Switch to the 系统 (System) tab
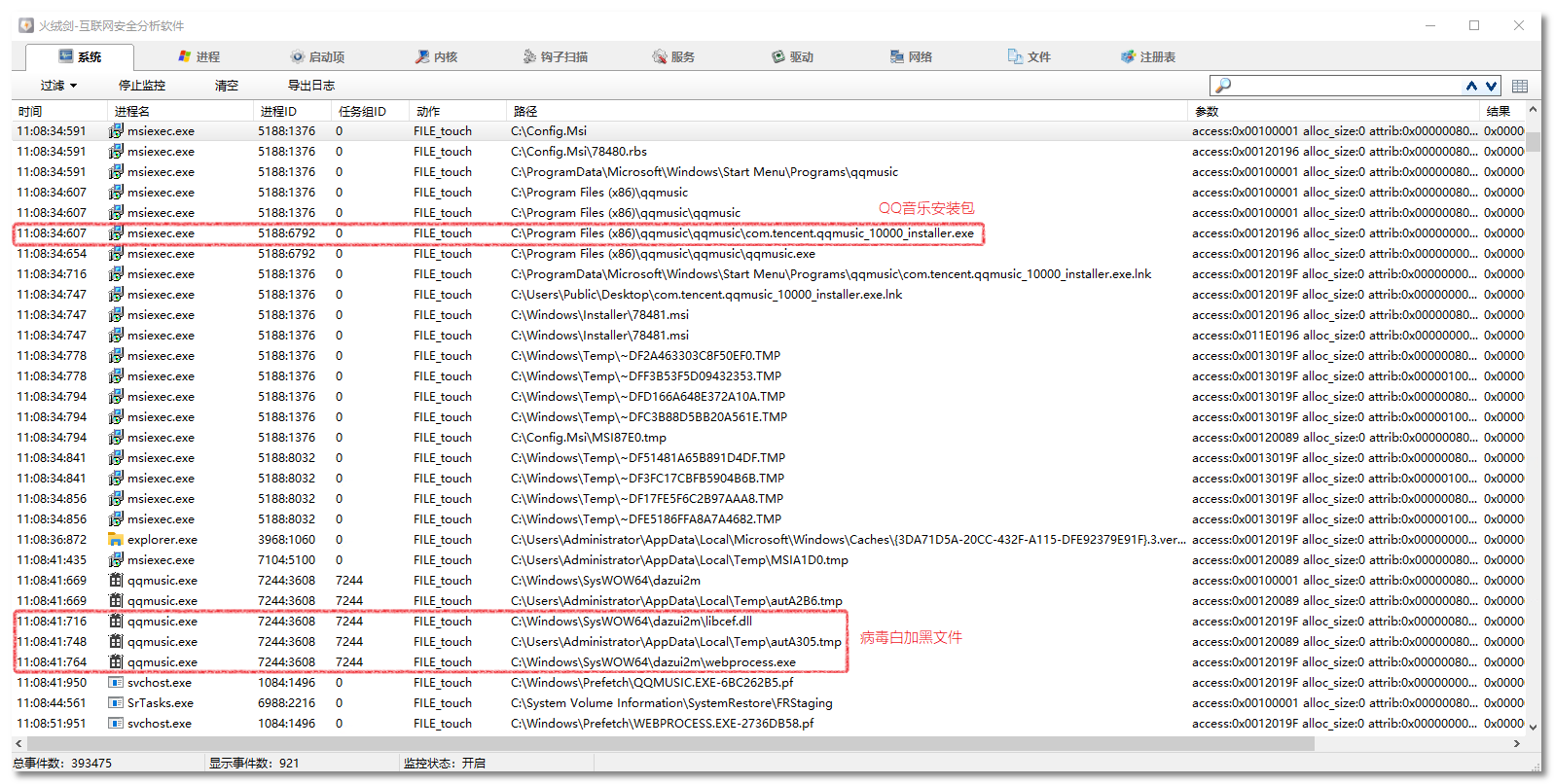1554x784 pixels. pos(80,56)
